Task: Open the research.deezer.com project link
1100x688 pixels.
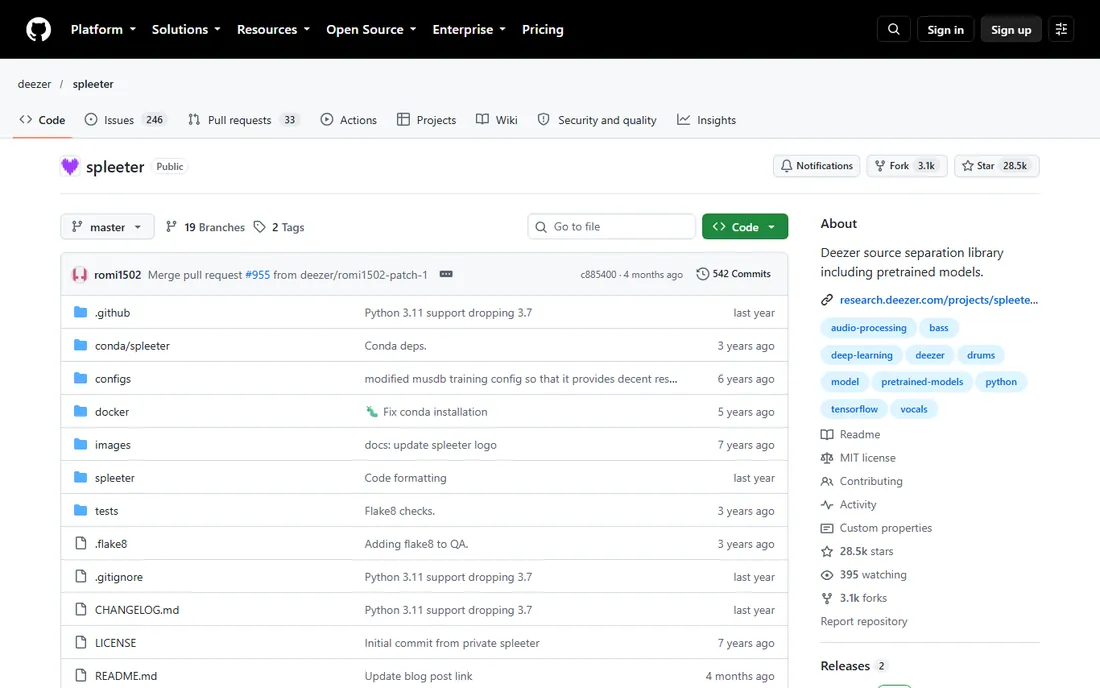Action: click(x=939, y=300)
